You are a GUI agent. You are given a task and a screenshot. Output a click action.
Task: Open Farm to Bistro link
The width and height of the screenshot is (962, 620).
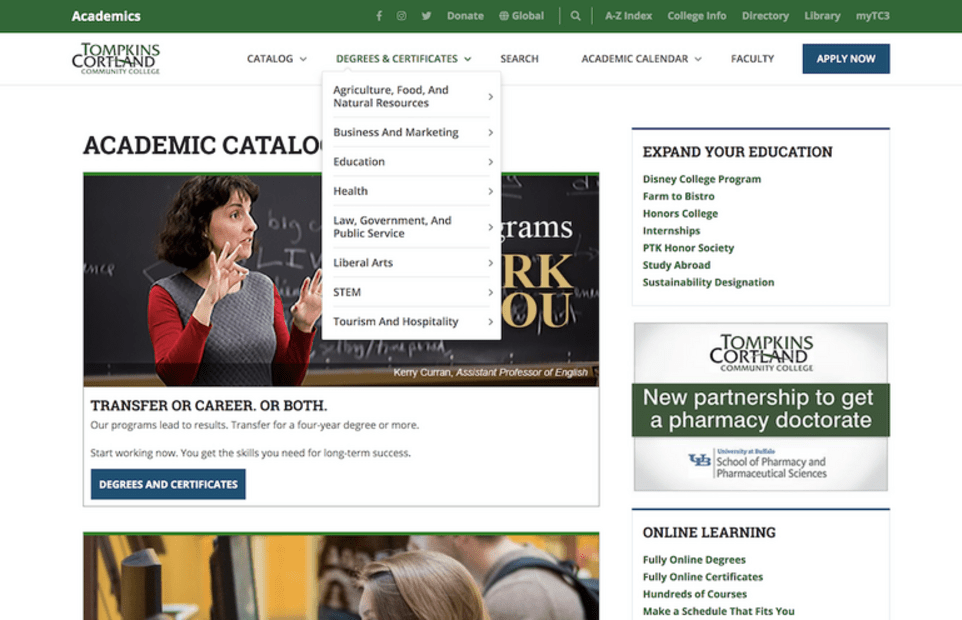pyautogui.click(x=679, y=196)
